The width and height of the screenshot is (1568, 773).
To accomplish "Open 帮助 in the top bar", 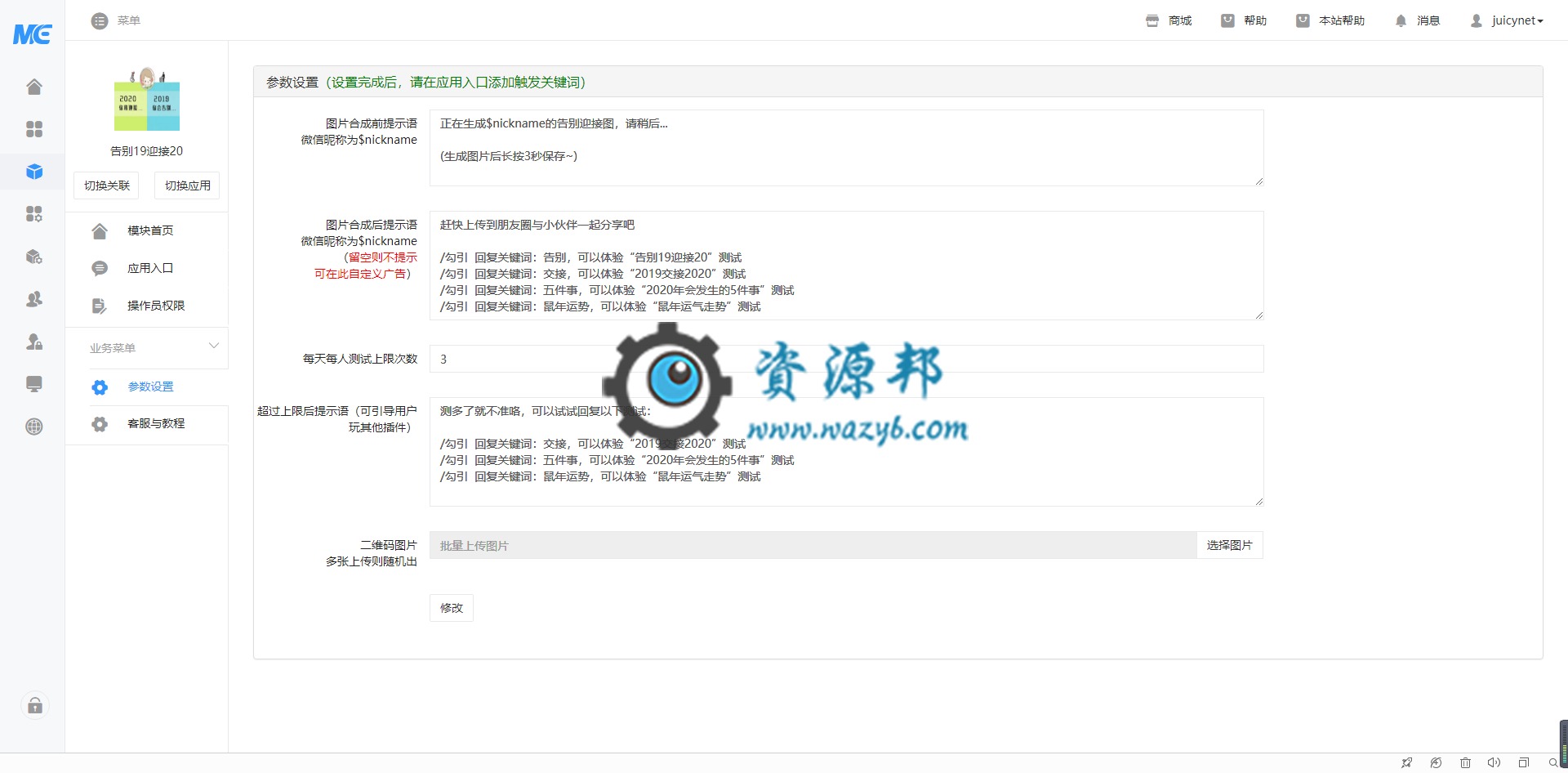I will pyautogui.click(x=1244, y=20).
